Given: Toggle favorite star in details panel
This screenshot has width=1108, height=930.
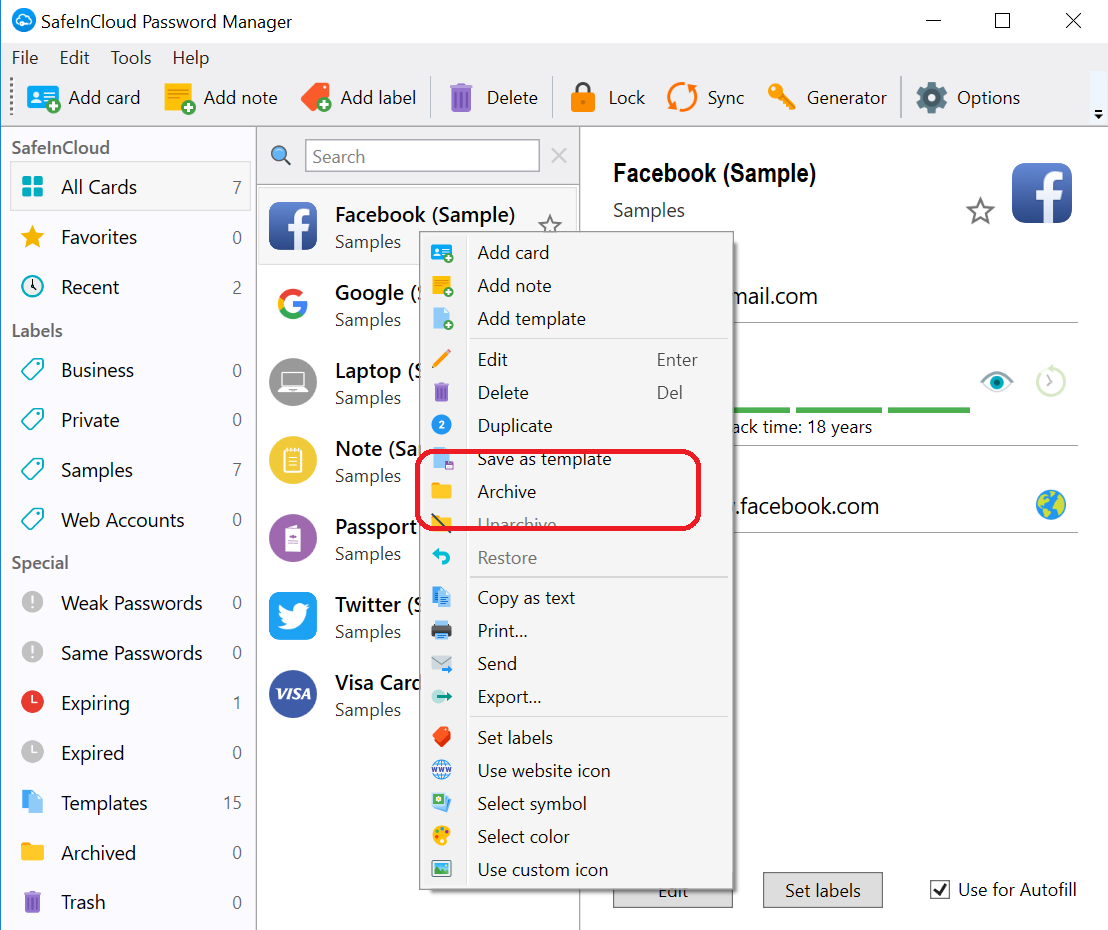Looking at the screenshot, I should pyautogui.click(x=980, y=211).
